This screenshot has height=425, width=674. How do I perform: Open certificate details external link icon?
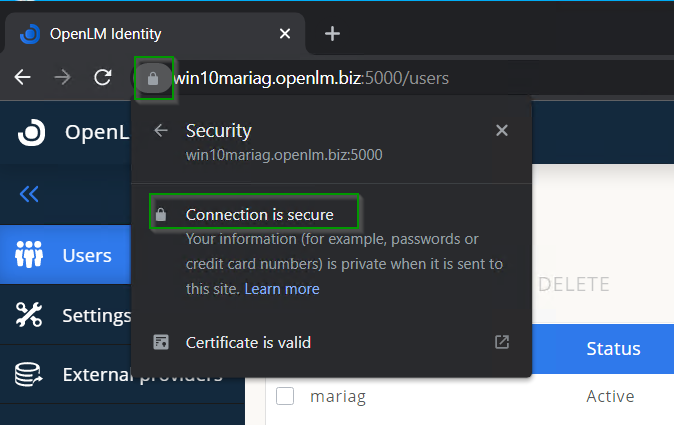pyautogui.click(x=502, y=342)
